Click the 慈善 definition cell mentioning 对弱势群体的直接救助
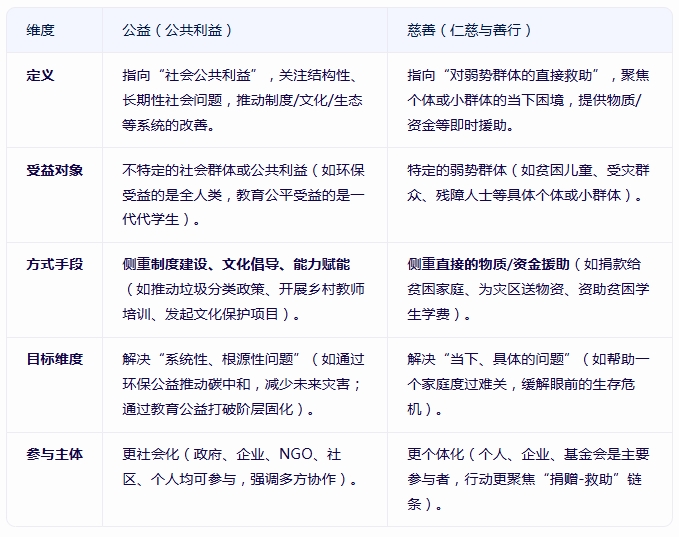The height and width of the screenshot is (537, 679). point(528,100)
